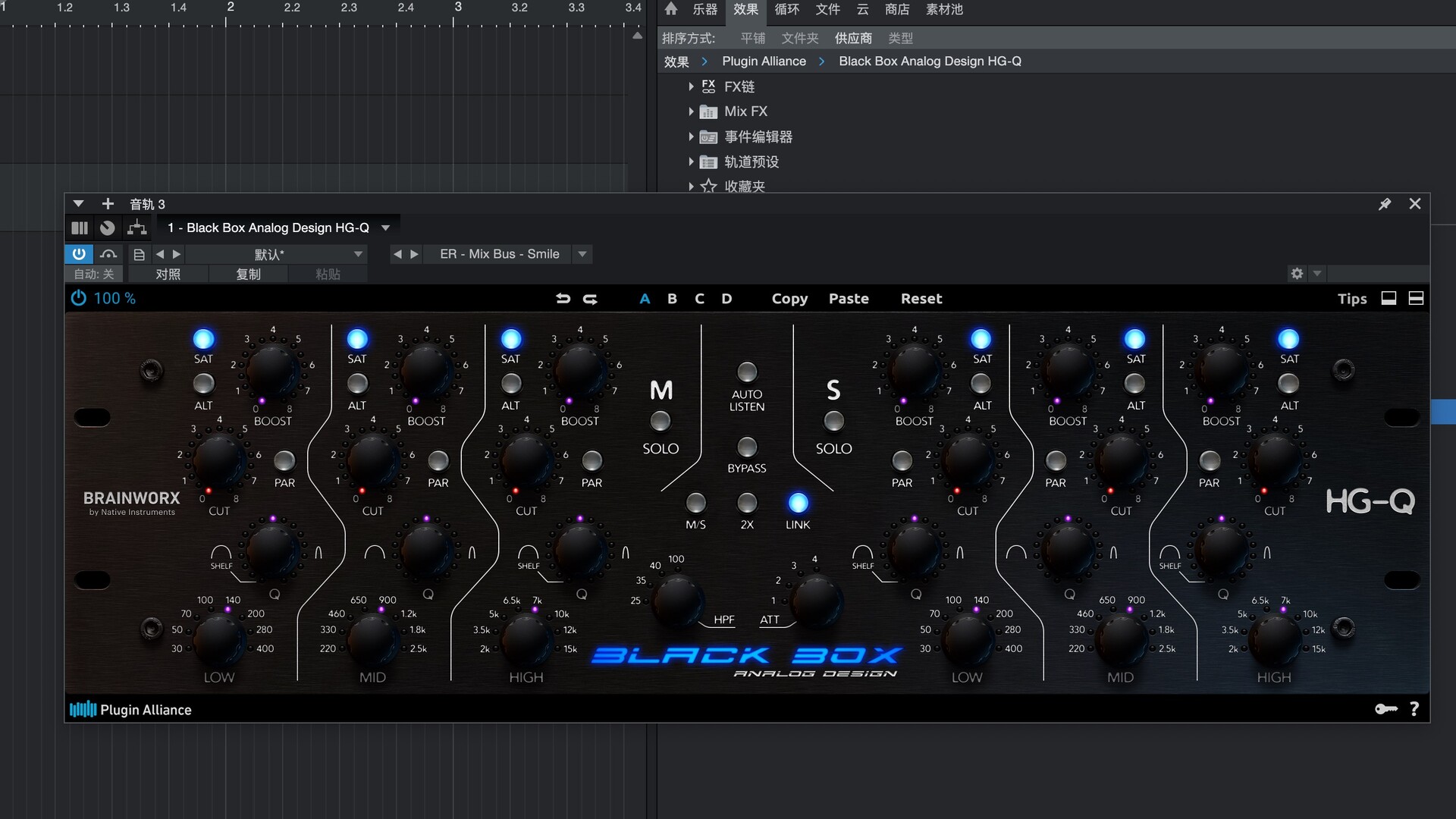This screenshot has width=1456, height=819.
Task: Go to next preset after ER - Mix Bus - Smile
Action: click(x=415, y=254)
